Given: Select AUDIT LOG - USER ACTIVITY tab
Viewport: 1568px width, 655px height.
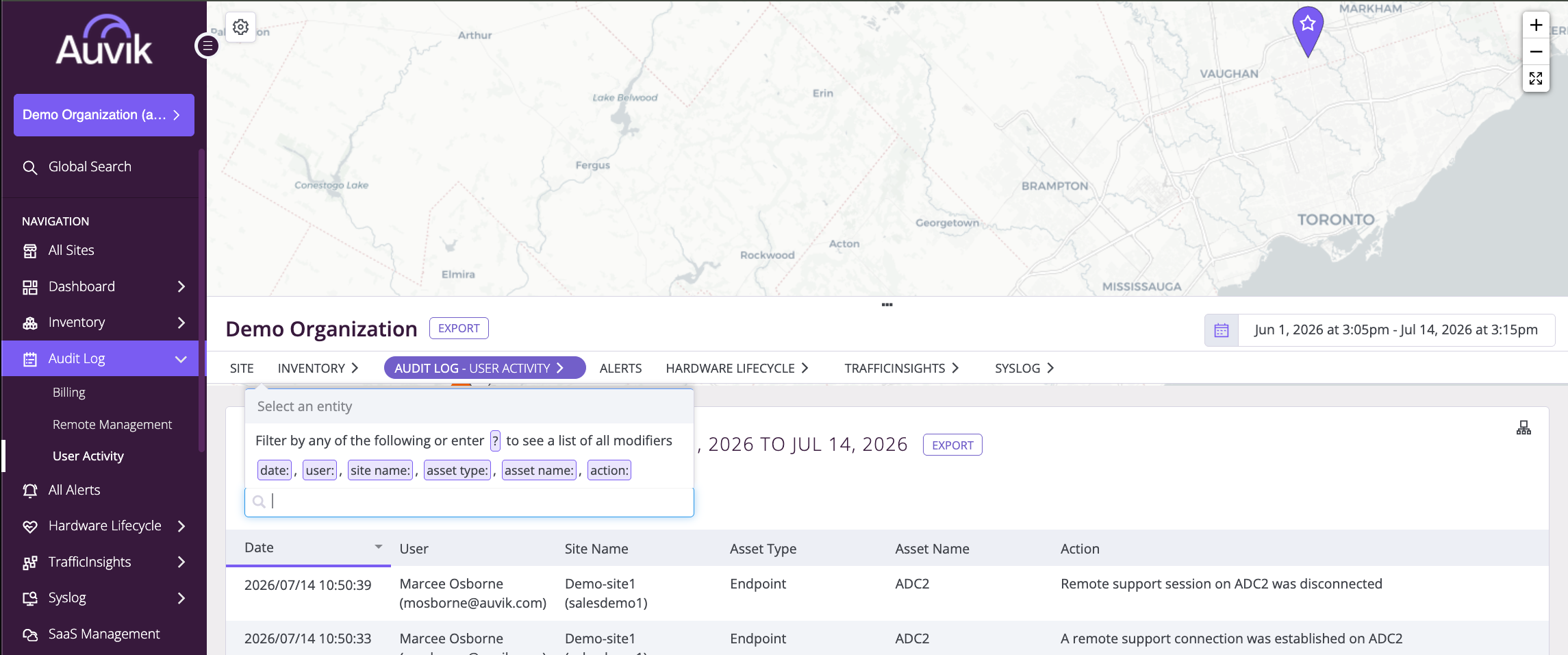Looking at the screenshot, I should 484,368.
